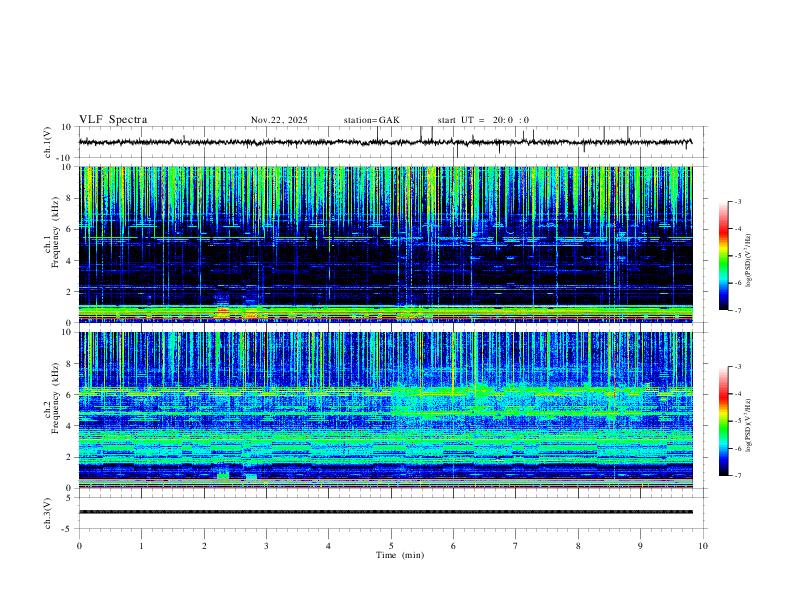Click the ch.2 spectrogram panel
The width and height of the screenshot is (792, 612).
[x=385, y=410]
